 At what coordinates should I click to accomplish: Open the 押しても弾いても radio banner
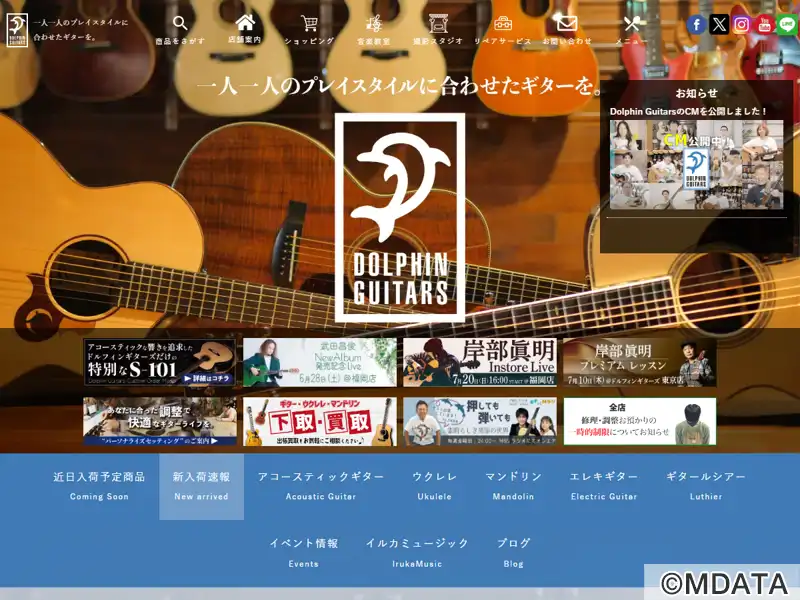(480, 421)
